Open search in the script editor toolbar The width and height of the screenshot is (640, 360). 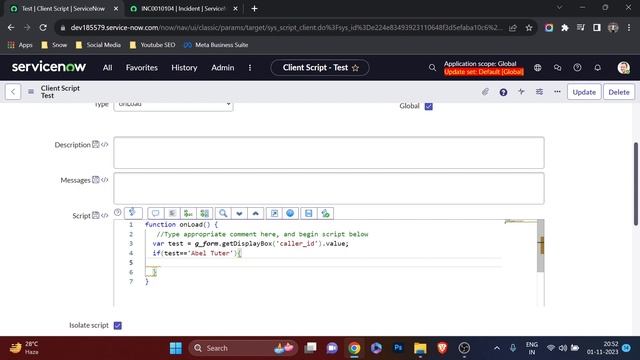pyautogui.click(x=223, y=213)
